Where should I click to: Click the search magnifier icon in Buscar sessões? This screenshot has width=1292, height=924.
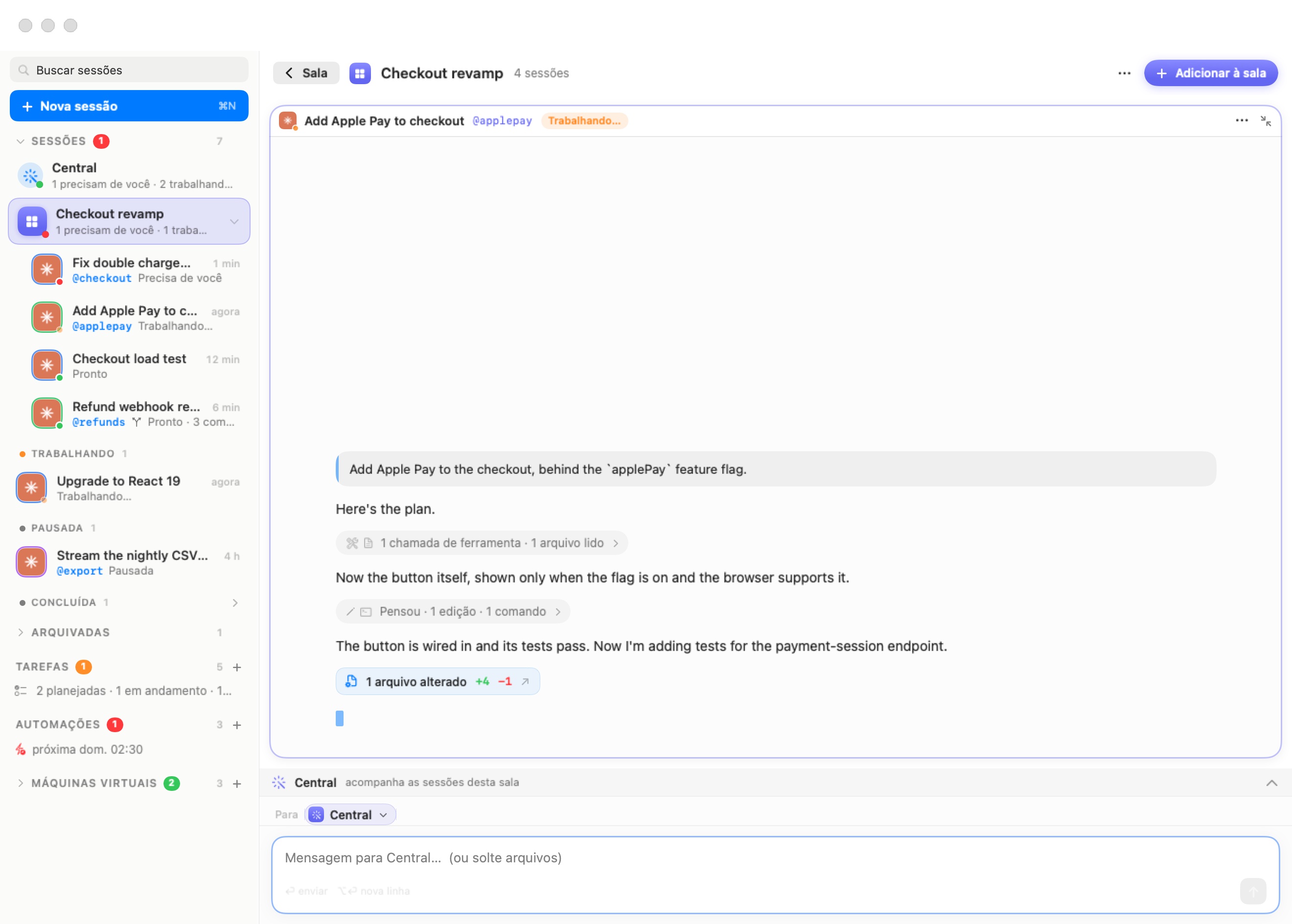[23, 70]
